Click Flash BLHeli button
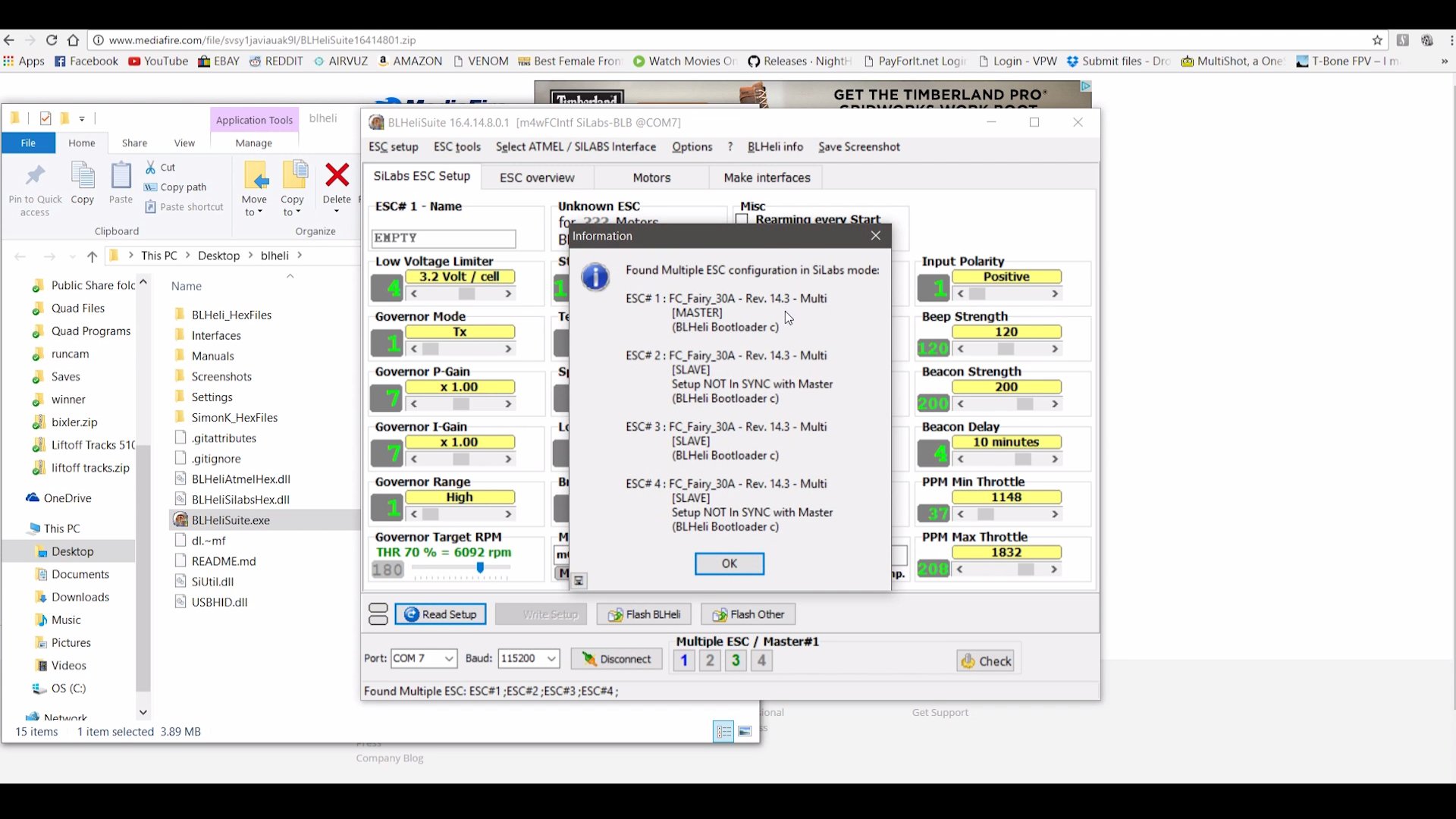Screen dimensions: 1456x819 [643, 614]
